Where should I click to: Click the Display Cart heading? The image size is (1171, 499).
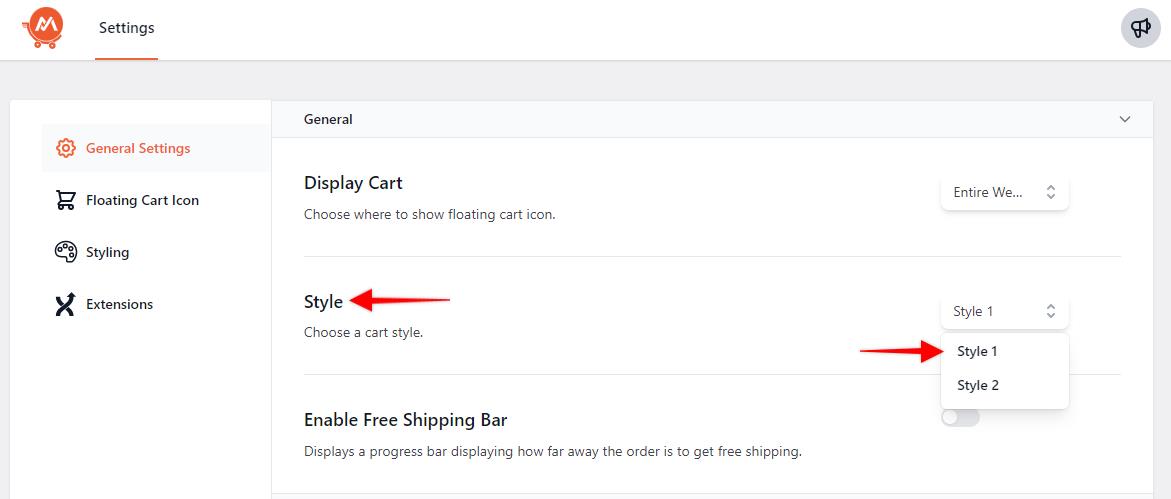tap(353, 183)
